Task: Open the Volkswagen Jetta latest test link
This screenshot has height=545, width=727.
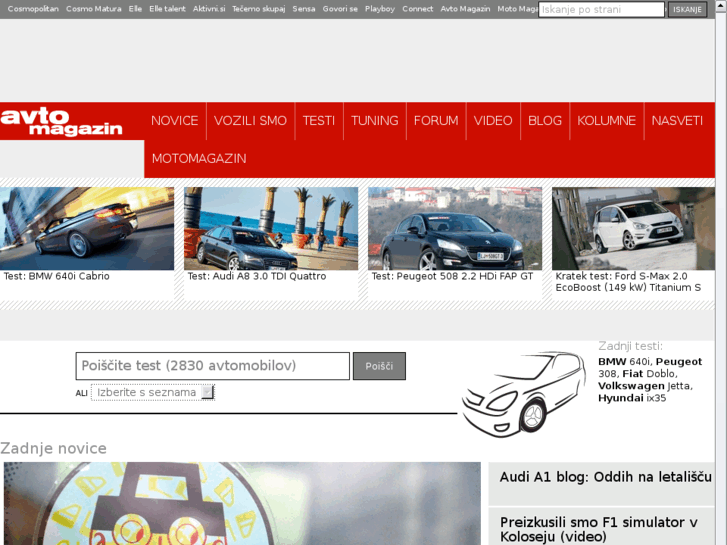Action: (x=644, y=386)
